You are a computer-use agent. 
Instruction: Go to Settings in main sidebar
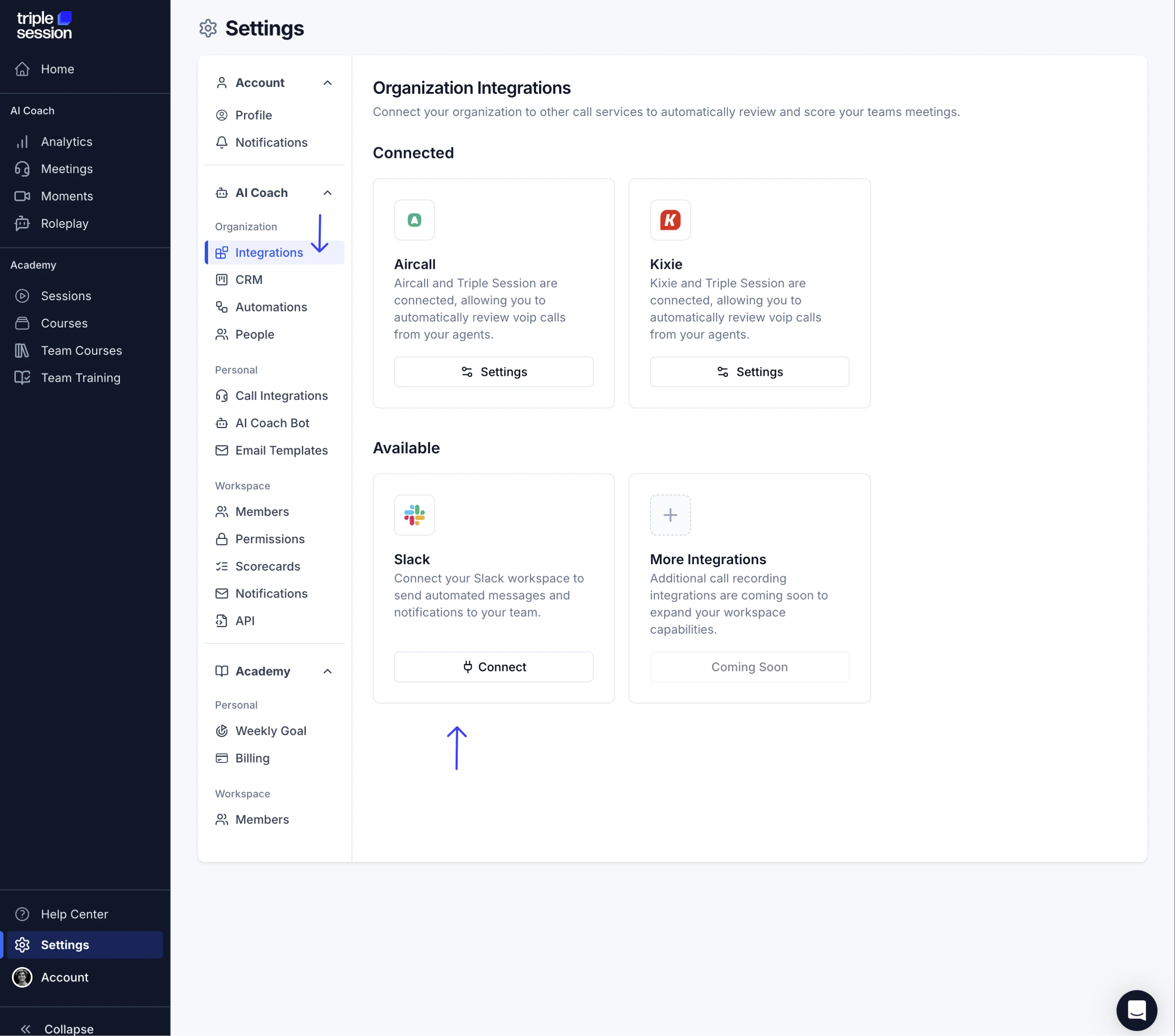(84, 945)
